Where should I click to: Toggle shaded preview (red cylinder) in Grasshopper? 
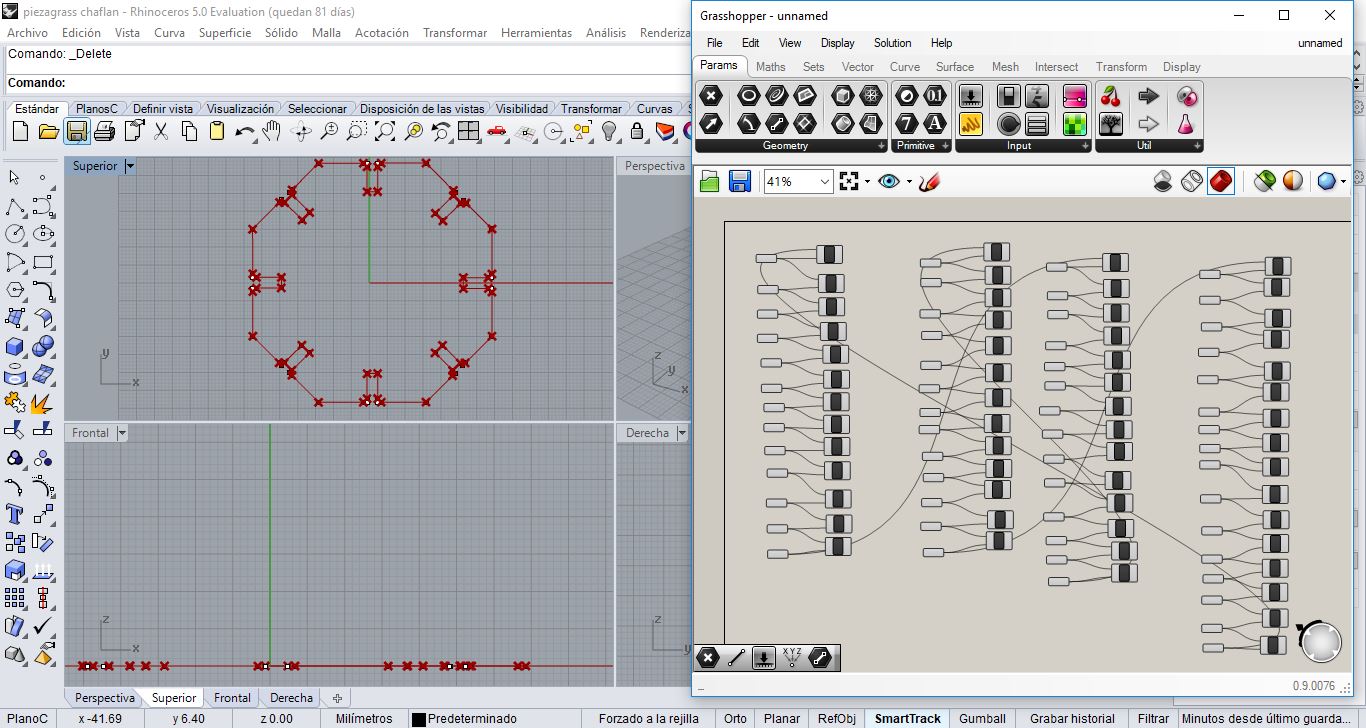[1221, 181]
